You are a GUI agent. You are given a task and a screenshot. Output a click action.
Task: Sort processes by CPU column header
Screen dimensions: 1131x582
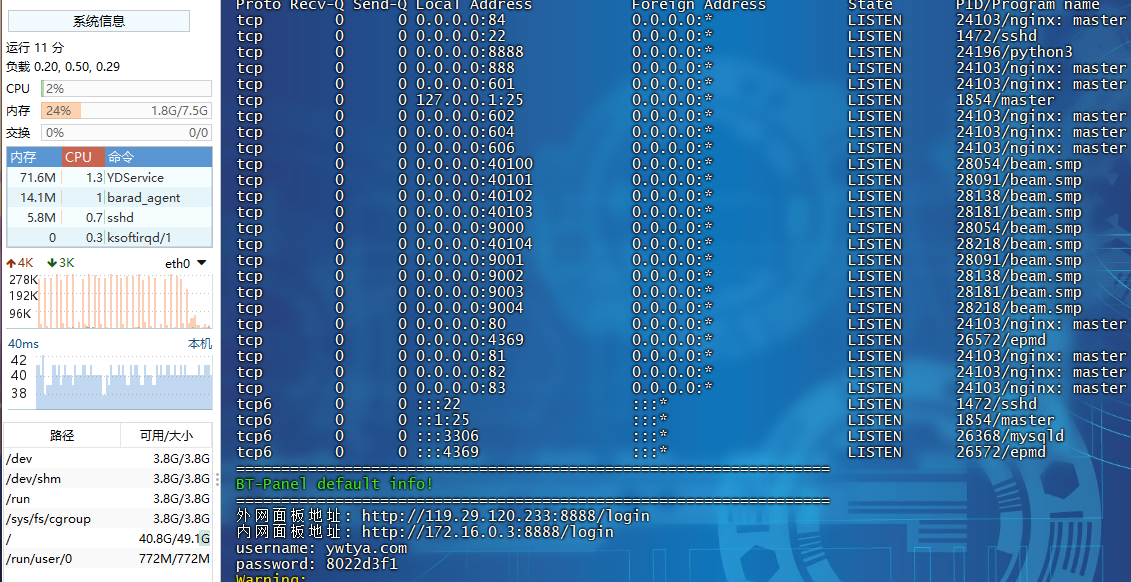pyautogui.click(x=83, y=157)
